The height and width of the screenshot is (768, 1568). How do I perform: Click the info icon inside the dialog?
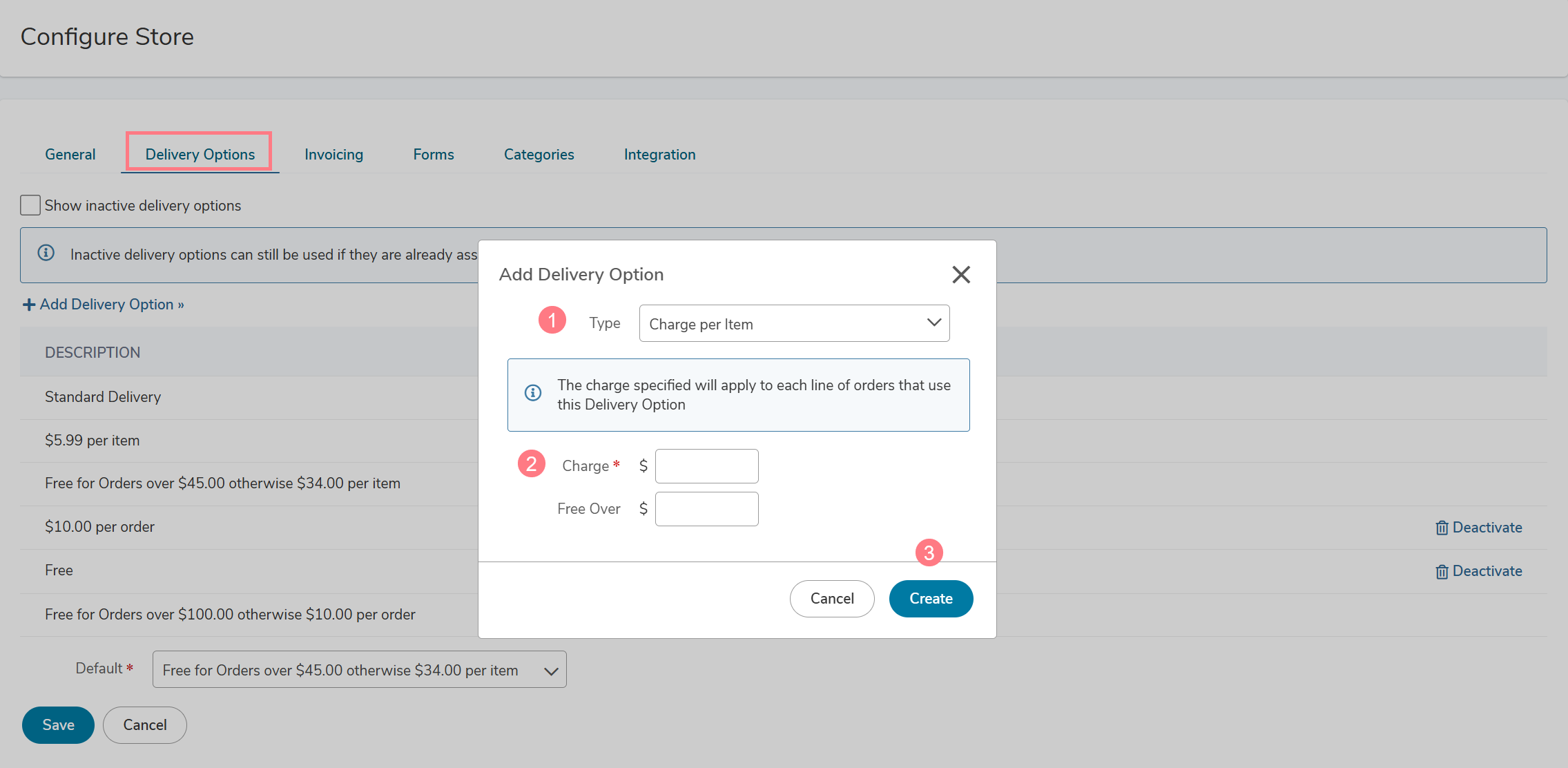[x=532, y=393]
